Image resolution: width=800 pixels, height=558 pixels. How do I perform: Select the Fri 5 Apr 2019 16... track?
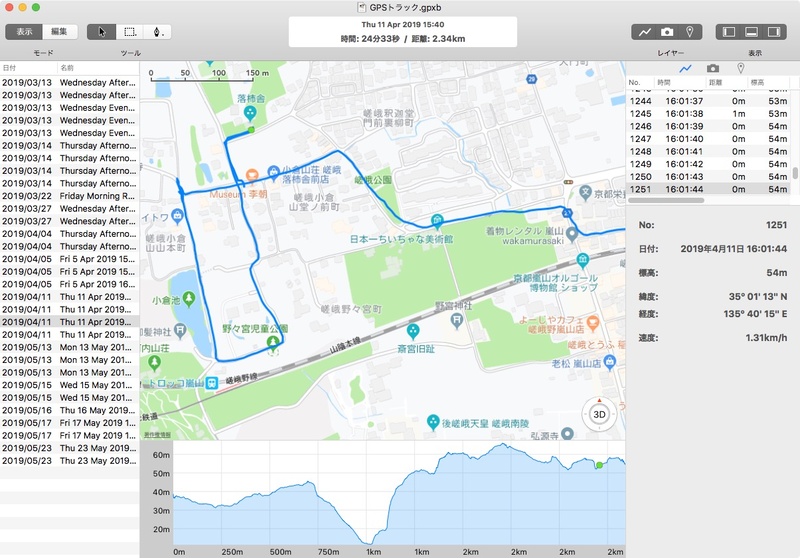point(69,284)
